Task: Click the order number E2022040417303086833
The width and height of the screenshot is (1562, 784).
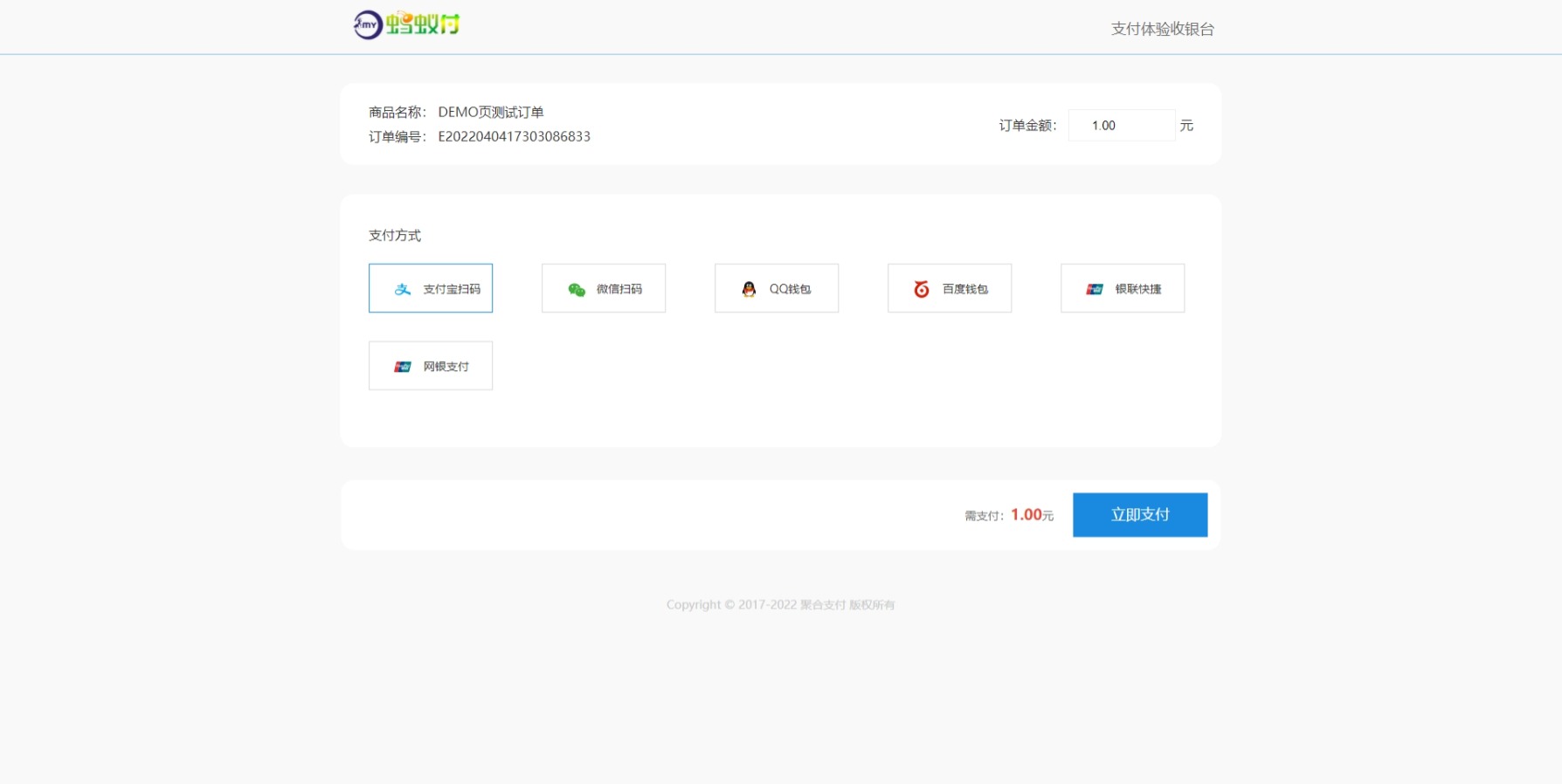Action: click(x=514, y=136)
